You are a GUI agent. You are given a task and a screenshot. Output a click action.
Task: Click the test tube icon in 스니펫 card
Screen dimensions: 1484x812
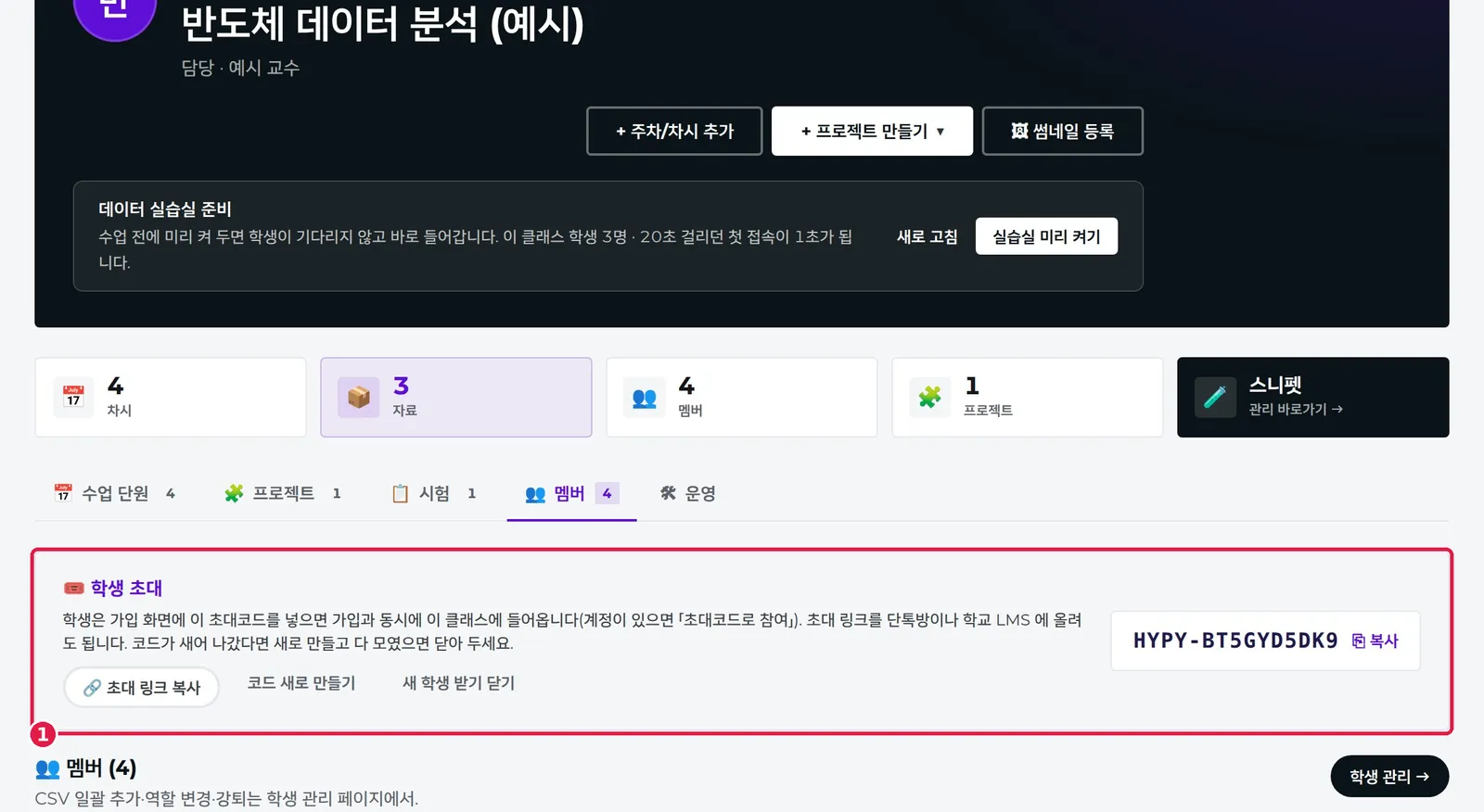point(1215,397)
